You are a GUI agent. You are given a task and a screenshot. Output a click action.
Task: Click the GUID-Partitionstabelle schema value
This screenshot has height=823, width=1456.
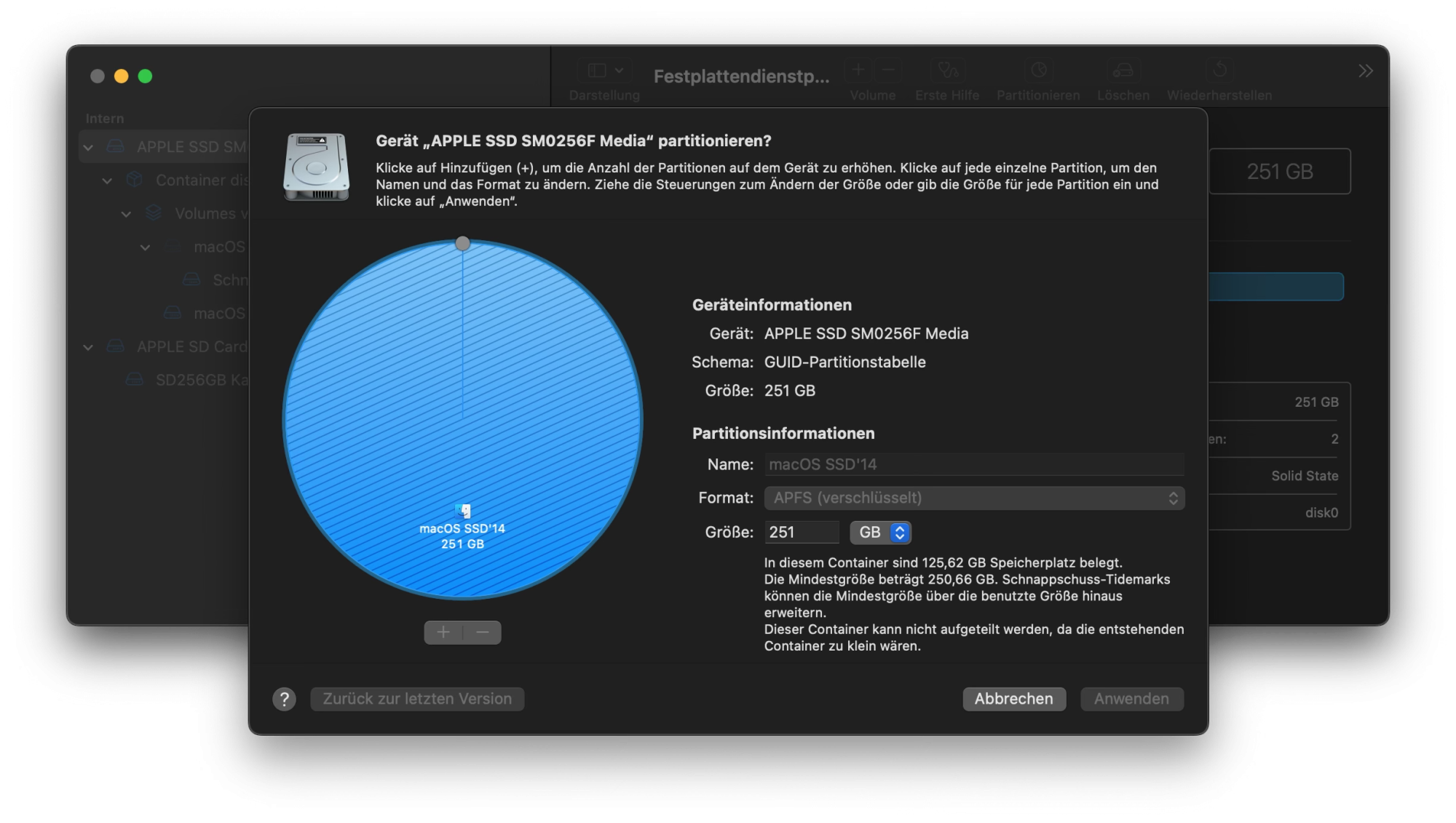(x=845, y=362)
